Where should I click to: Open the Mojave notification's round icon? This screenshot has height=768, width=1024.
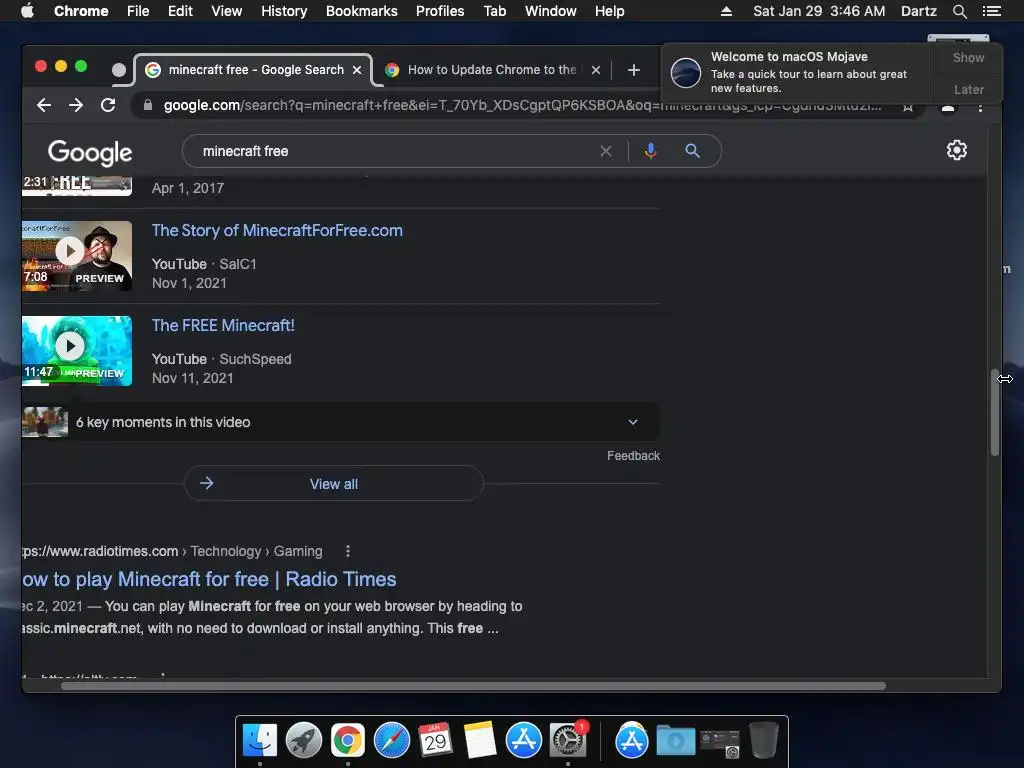coord(686,72)
